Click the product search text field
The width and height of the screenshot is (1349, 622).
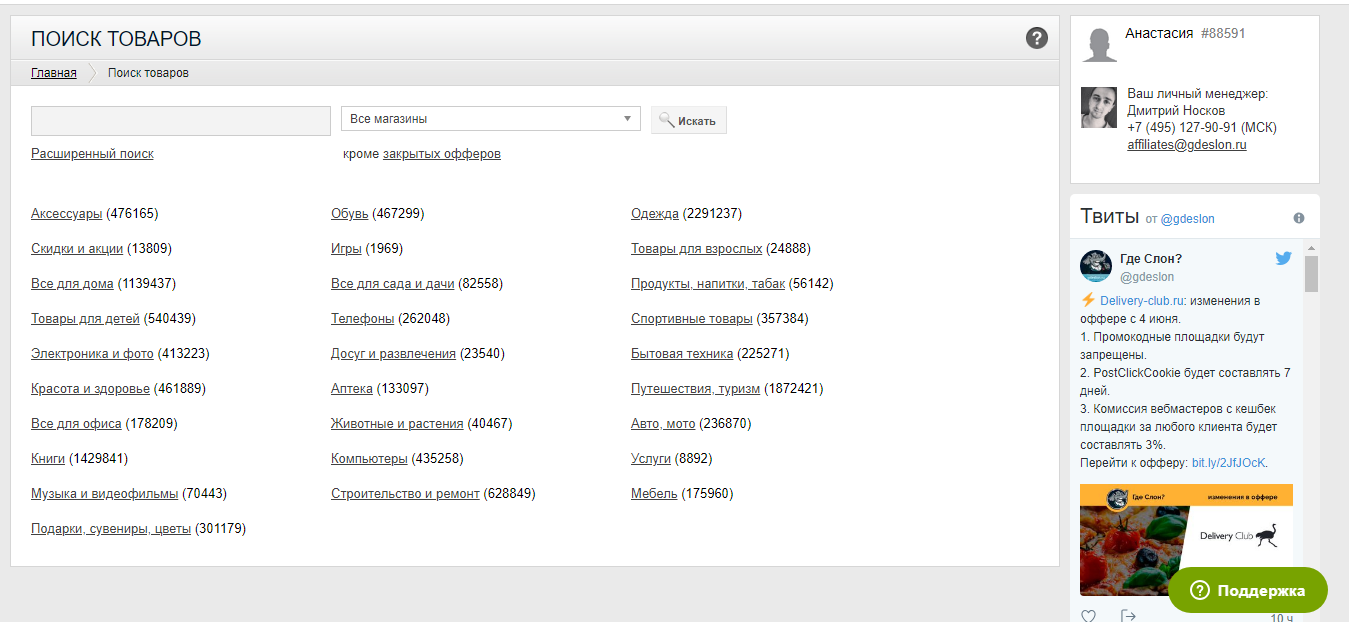tap(180, 120)
